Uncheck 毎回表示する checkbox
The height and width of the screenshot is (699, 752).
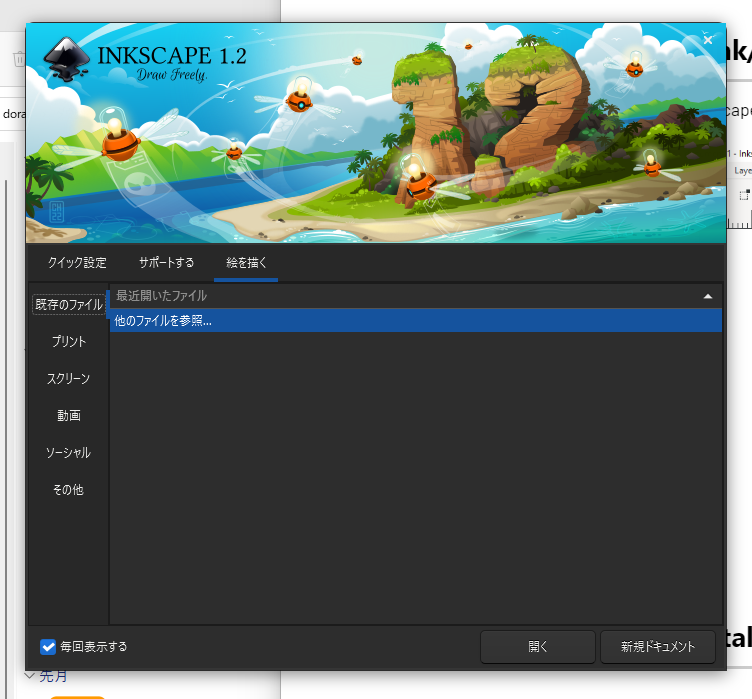pyautogui.click(x=48, y=647)
